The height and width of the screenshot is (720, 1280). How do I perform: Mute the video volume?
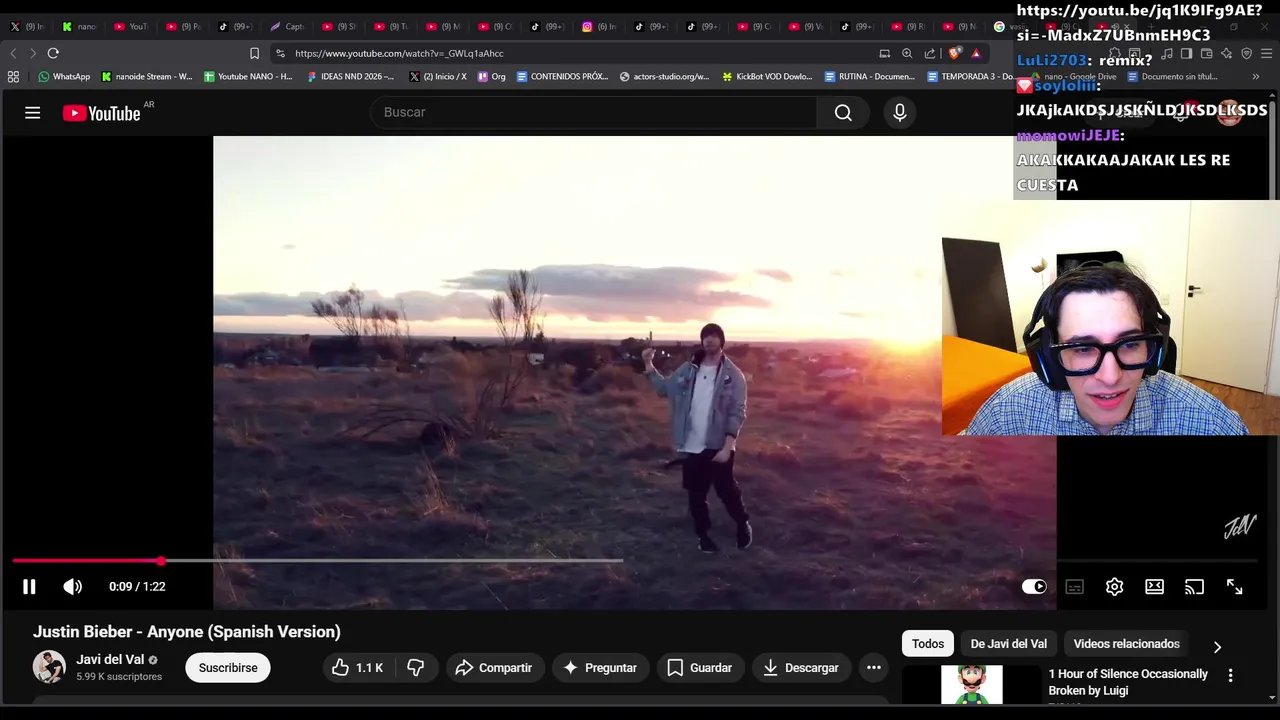tap(73, 587)
